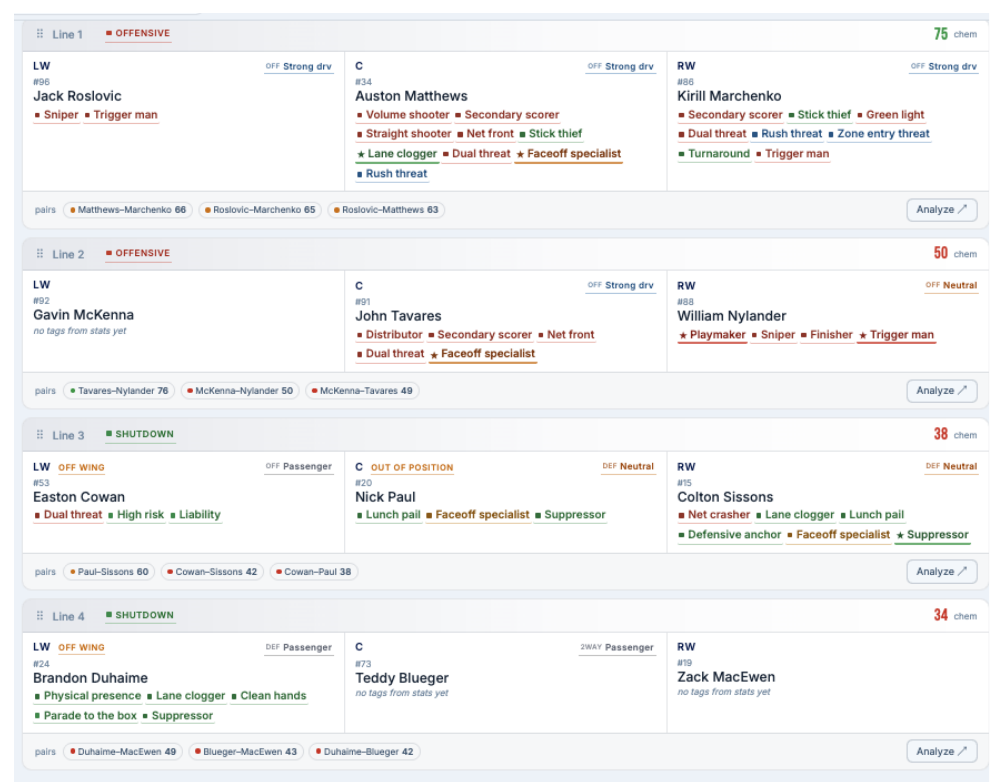Viewport: 1002px width, 782px height.
Task: Click Sissons' Defensive anchor tag
Action: (730, 535)
